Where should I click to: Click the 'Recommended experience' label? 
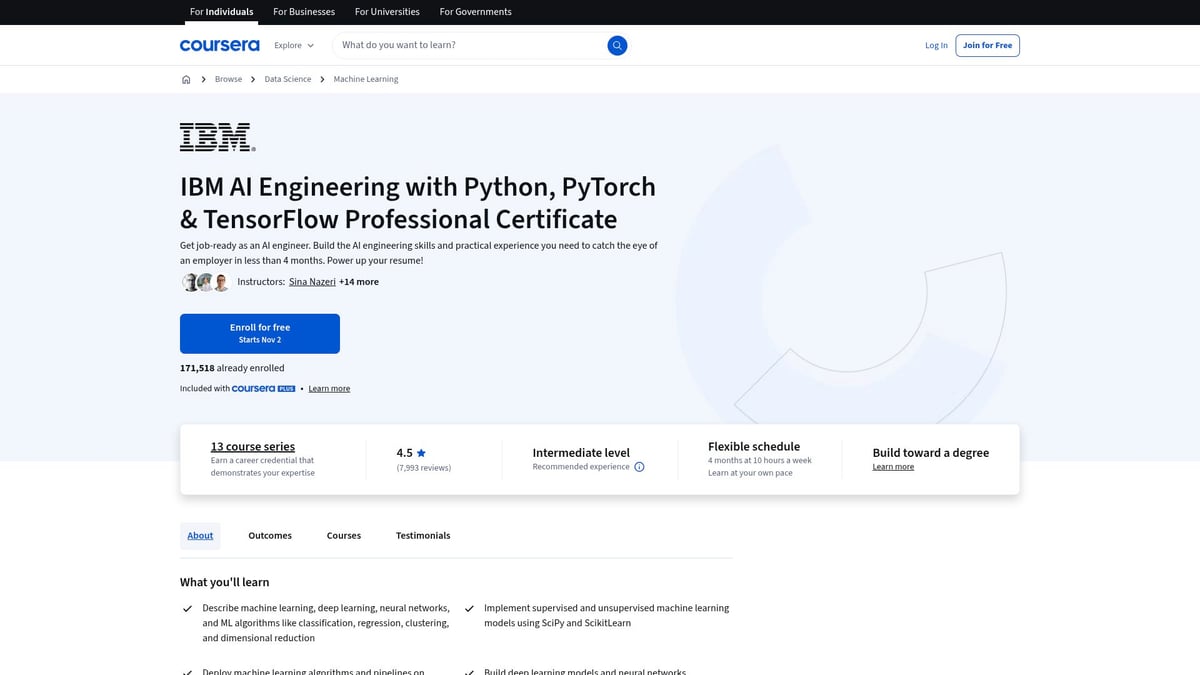581,467
